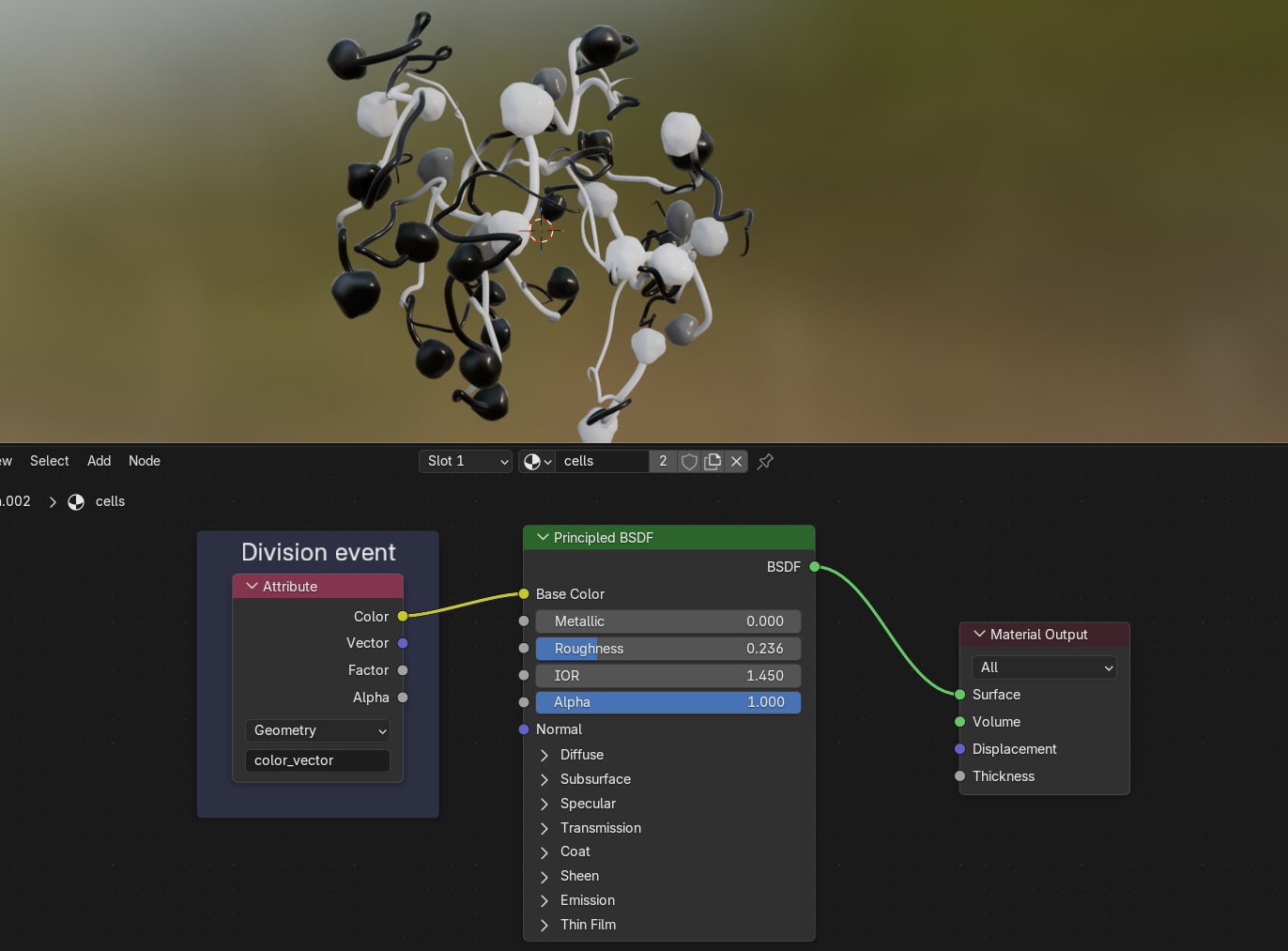Toggle the node tree pin icon
Viewport: 1288px width, 951px height.
[x=765, y=461]
